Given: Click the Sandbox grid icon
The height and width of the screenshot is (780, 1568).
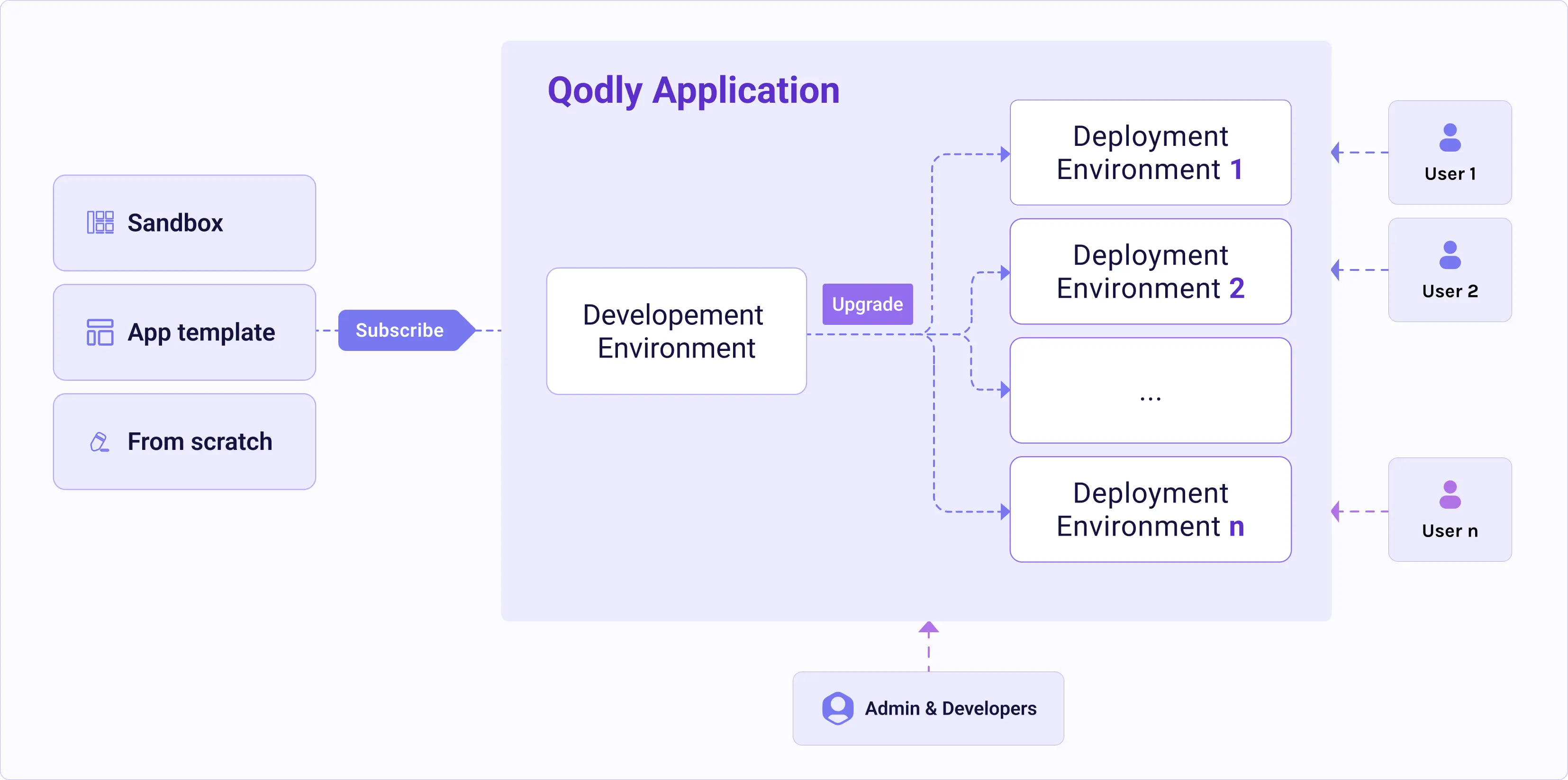Looking at the screenshot, I should point(100,223).
